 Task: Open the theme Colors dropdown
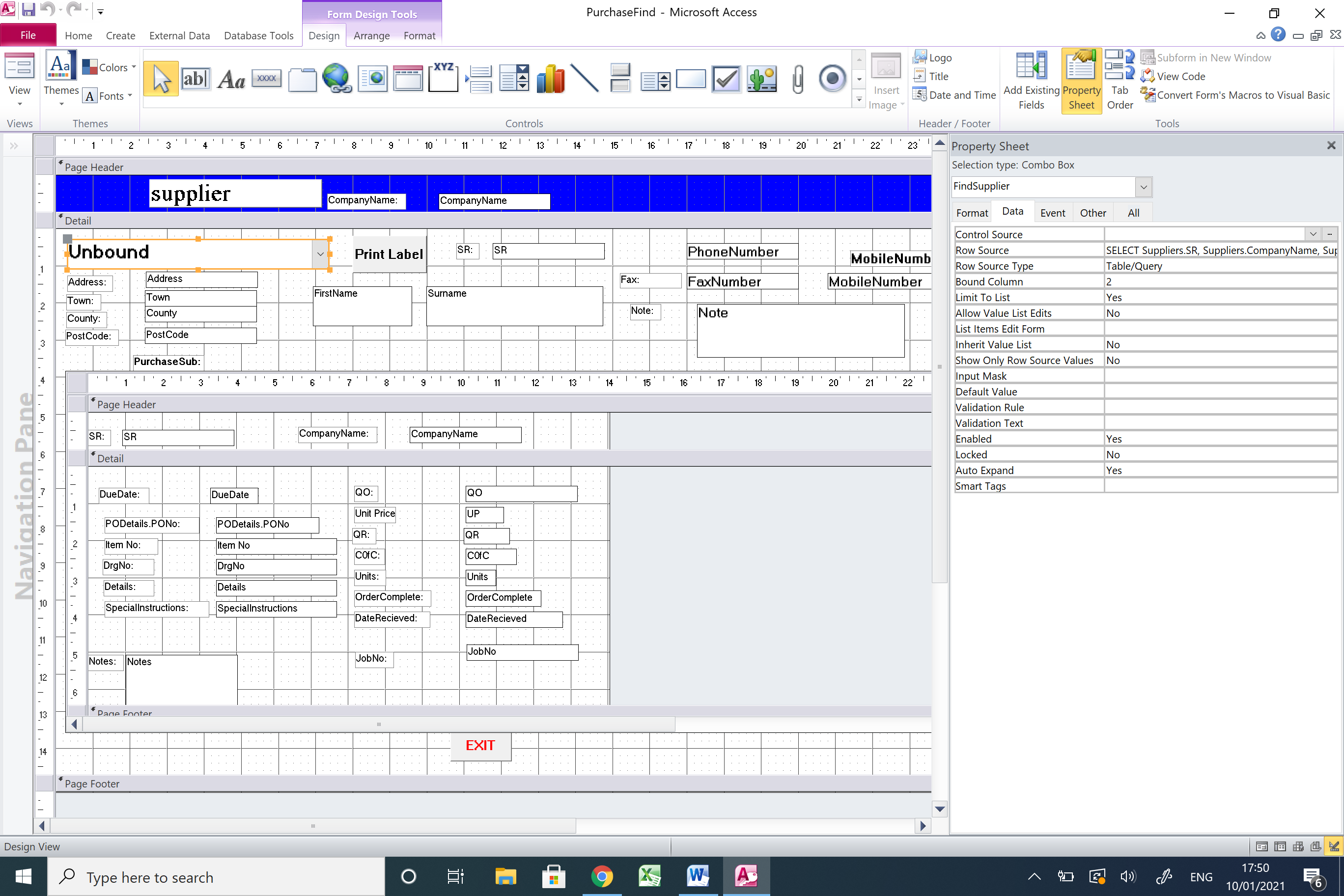click(x=109, y=67)
